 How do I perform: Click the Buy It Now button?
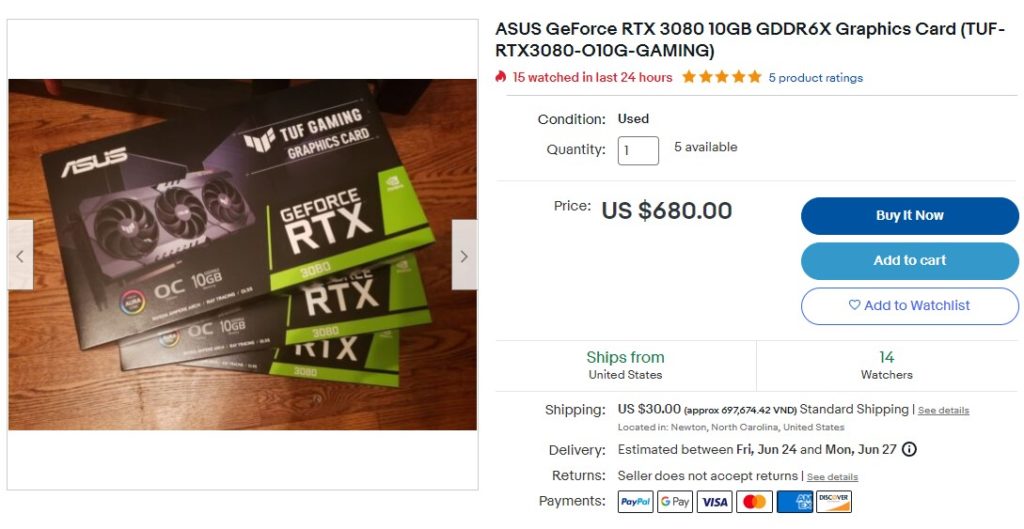pos(910,216)
